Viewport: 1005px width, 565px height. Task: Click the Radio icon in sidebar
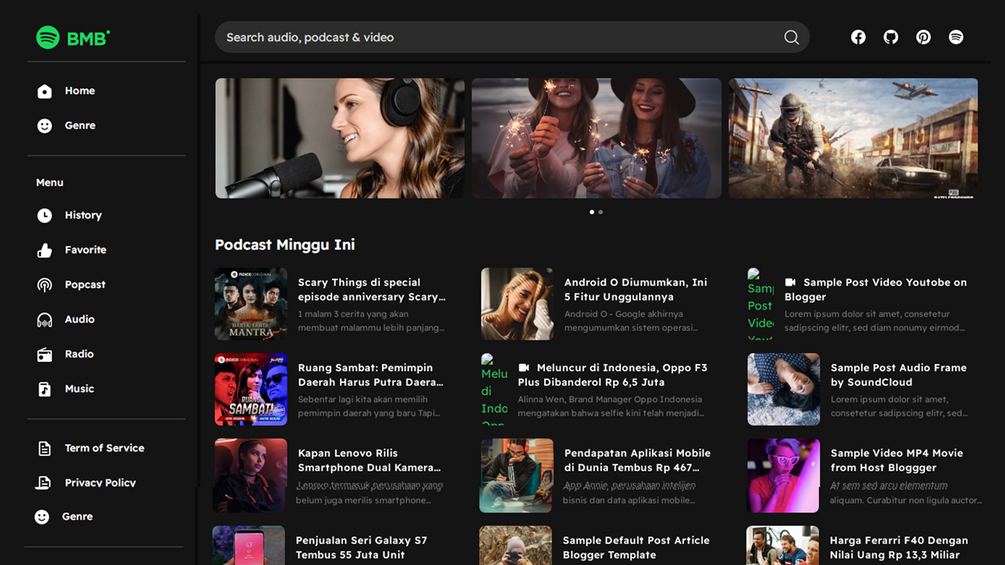44,354
